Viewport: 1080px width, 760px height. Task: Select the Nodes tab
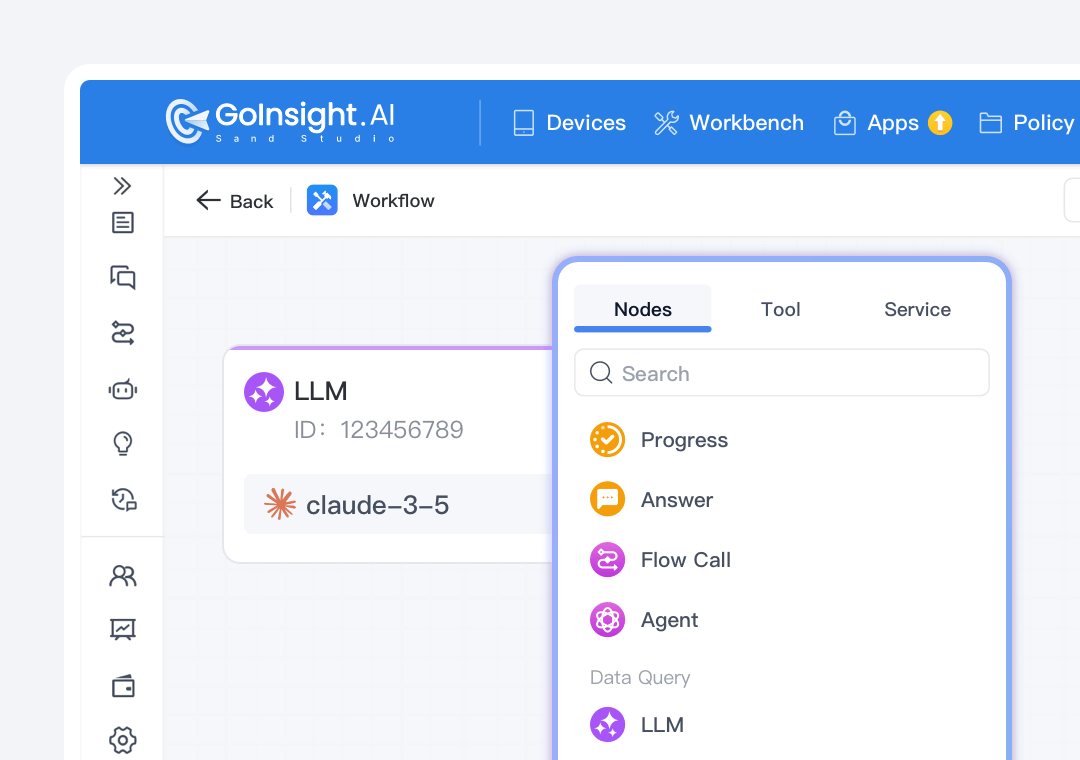click(642, 309)
